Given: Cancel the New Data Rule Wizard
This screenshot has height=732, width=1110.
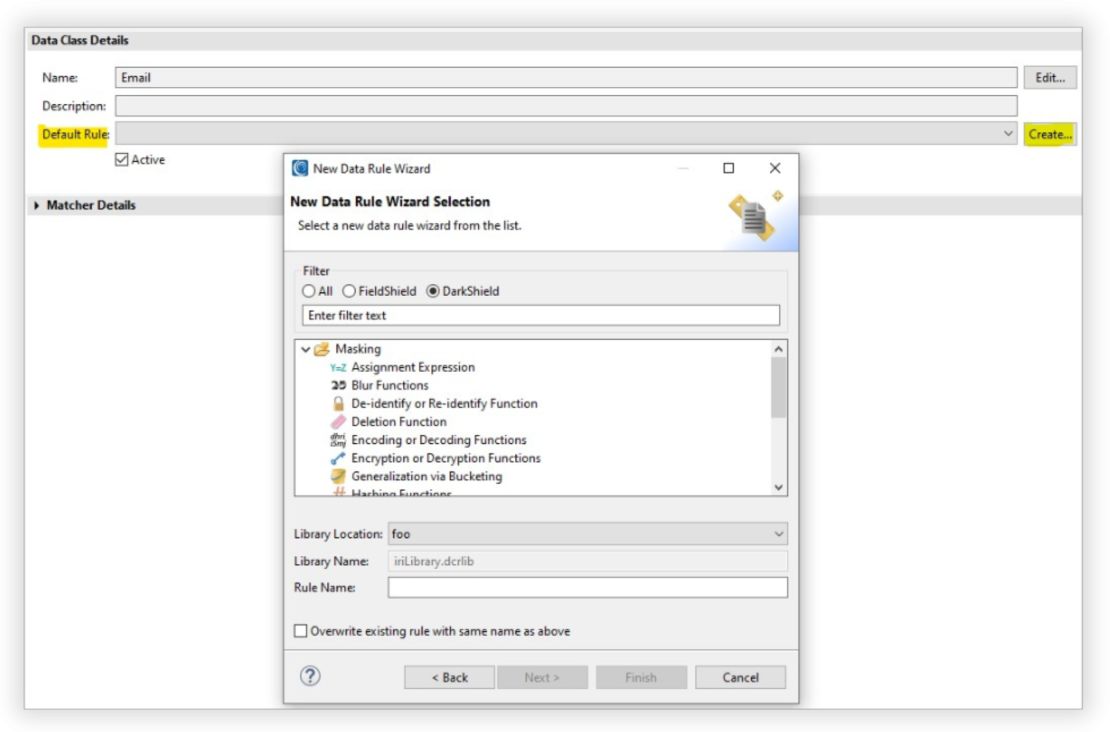Looking at the screenshot, I should (740, 677).
